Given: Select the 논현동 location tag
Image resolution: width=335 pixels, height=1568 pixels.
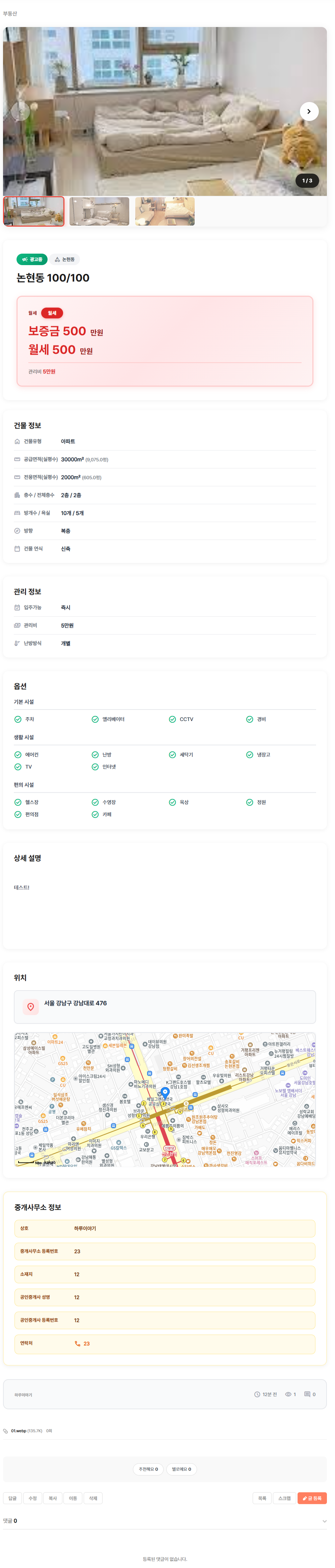Looking at the screenshot, I should pyautogui.click(x=64, y=259).
